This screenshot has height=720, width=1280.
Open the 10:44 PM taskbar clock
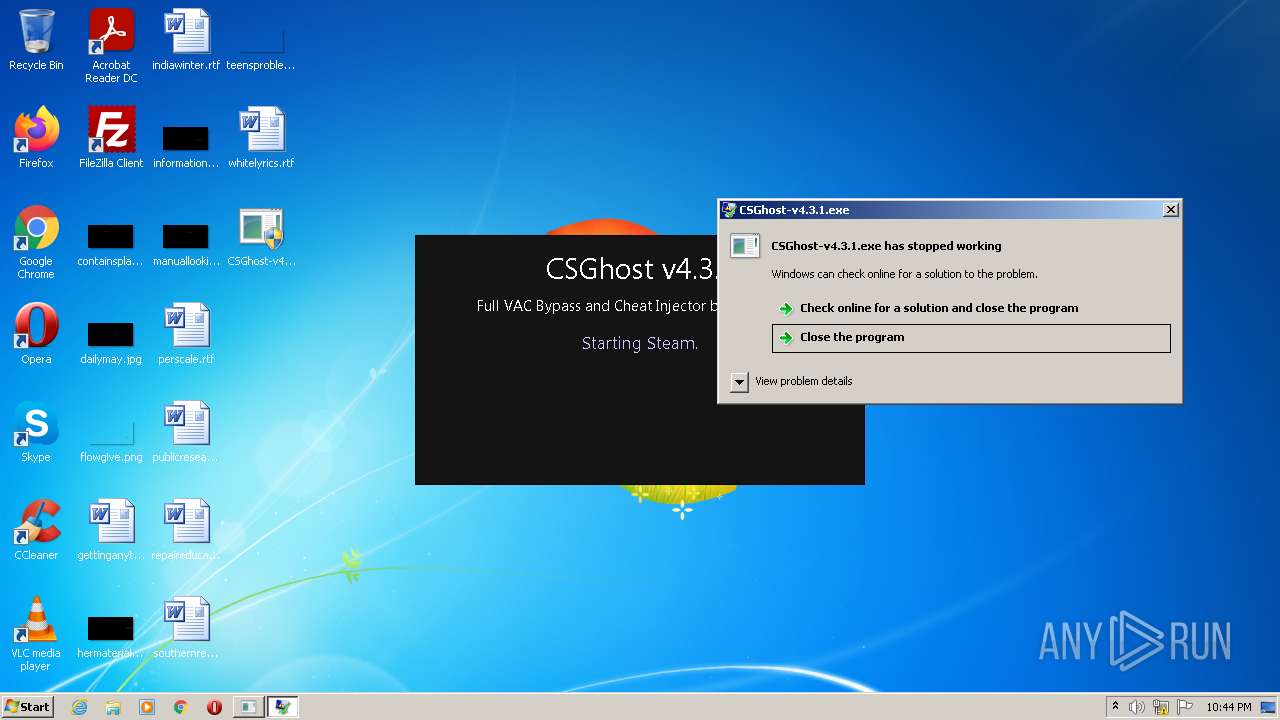[x=1229, y=707]
